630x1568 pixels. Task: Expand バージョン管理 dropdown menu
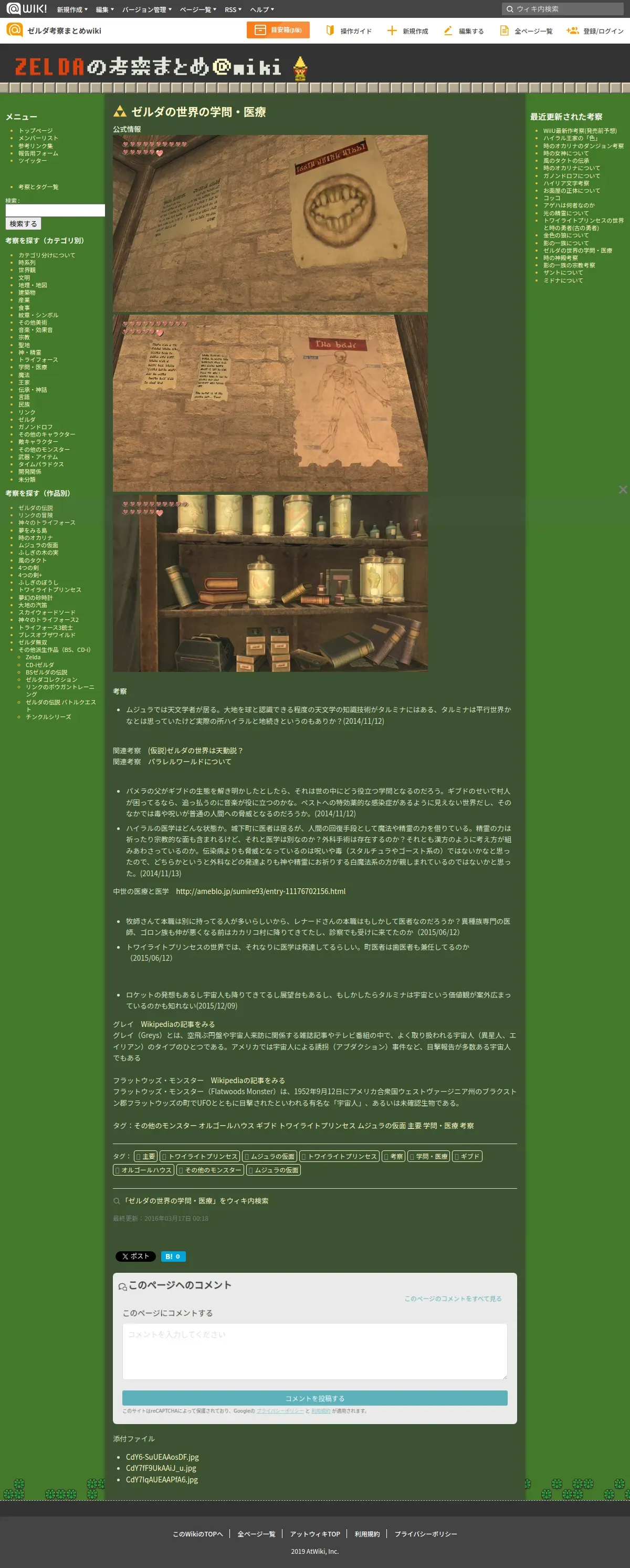point(146,9)
